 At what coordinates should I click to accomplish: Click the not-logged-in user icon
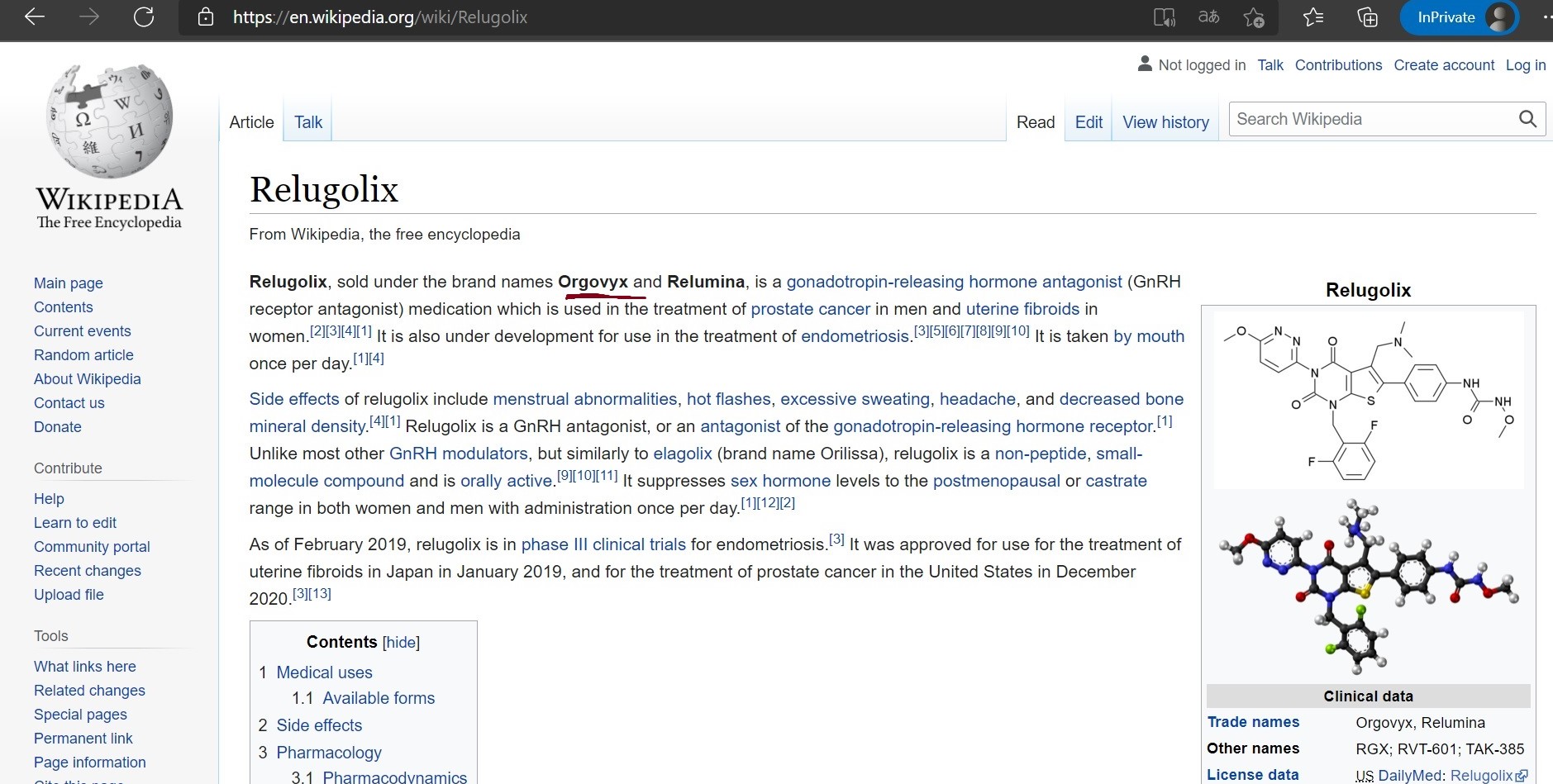1145,64
